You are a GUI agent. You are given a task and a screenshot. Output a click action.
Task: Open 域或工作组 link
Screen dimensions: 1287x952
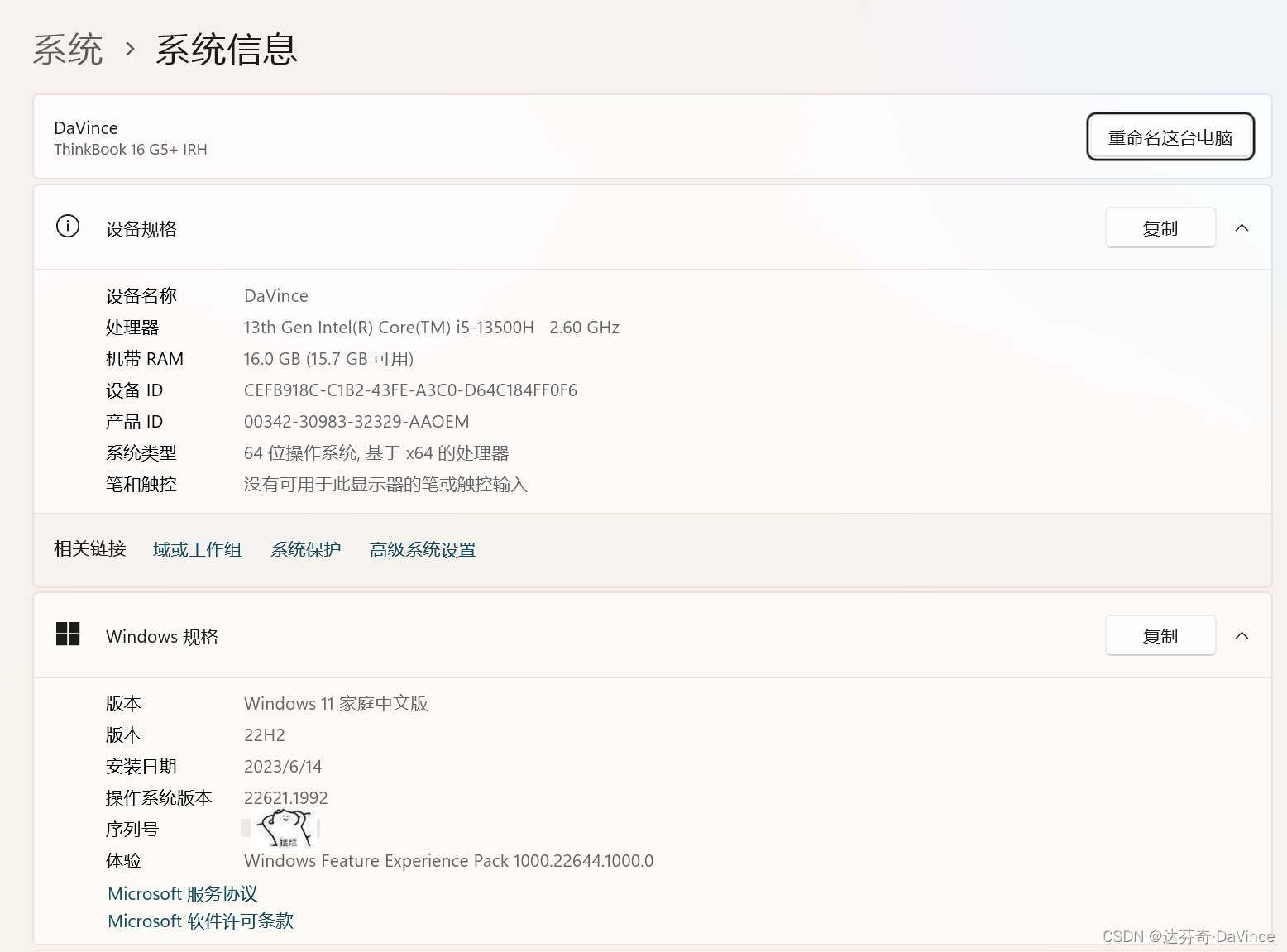tap(197, 549)
